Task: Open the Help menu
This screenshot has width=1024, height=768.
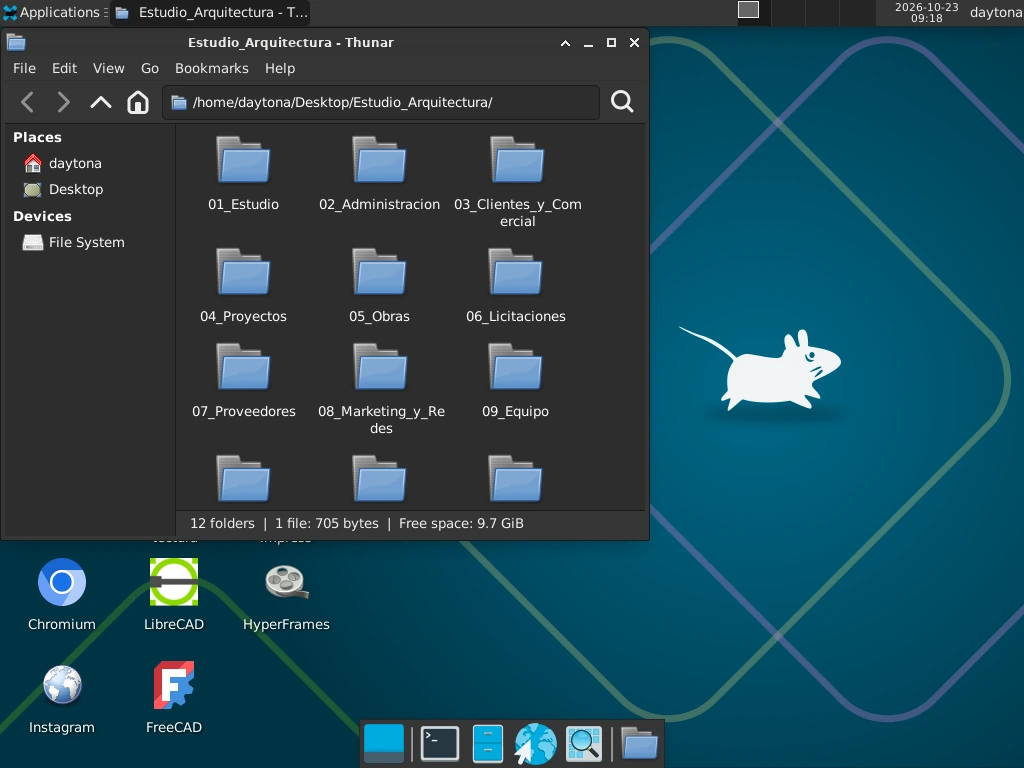Action: [x=280, y=69]
